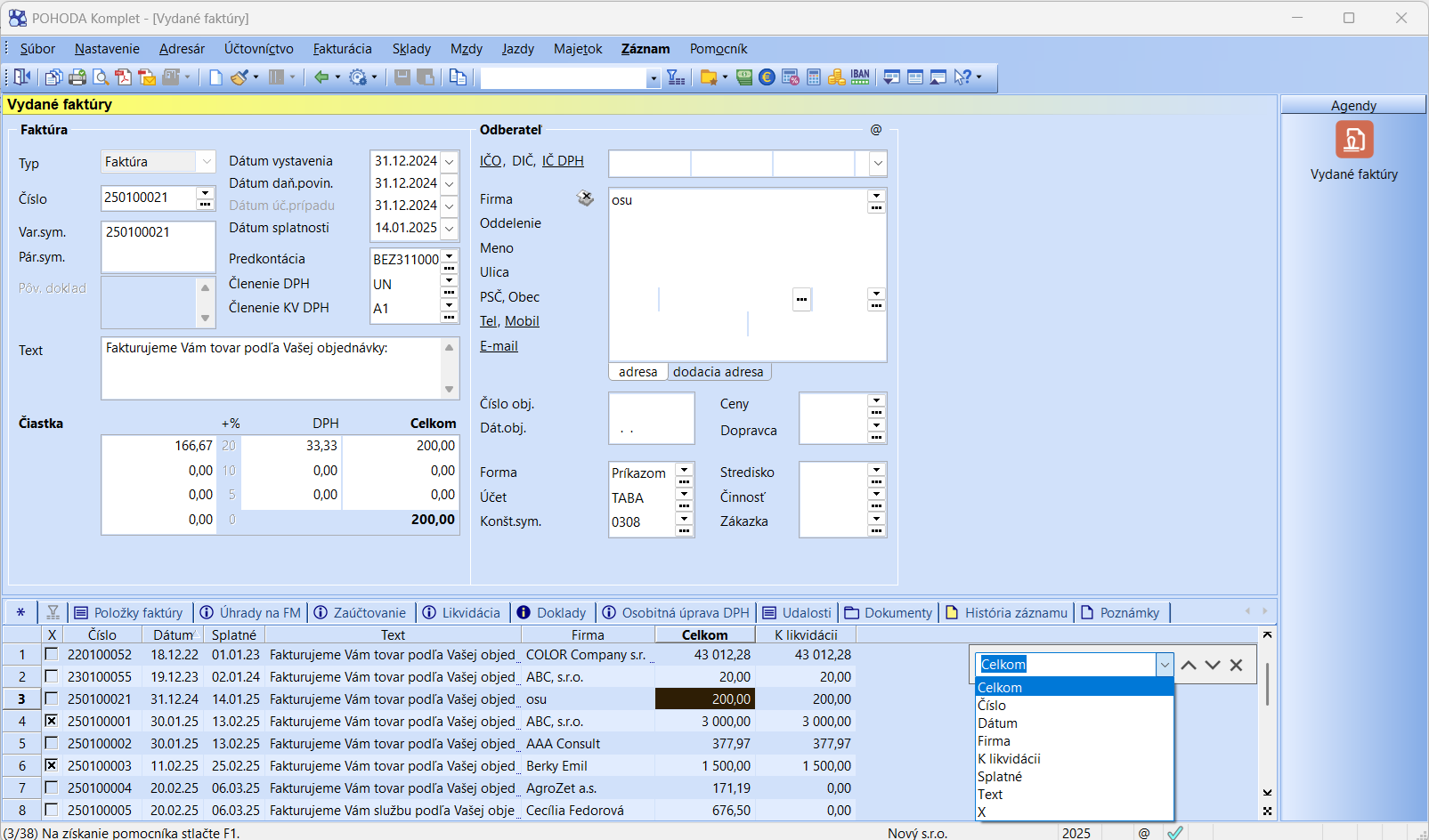The height and width of the screenshot is (840, 1429).
Task: Open the IČO field dropdown arrow
Action: (x=878, y=164)
